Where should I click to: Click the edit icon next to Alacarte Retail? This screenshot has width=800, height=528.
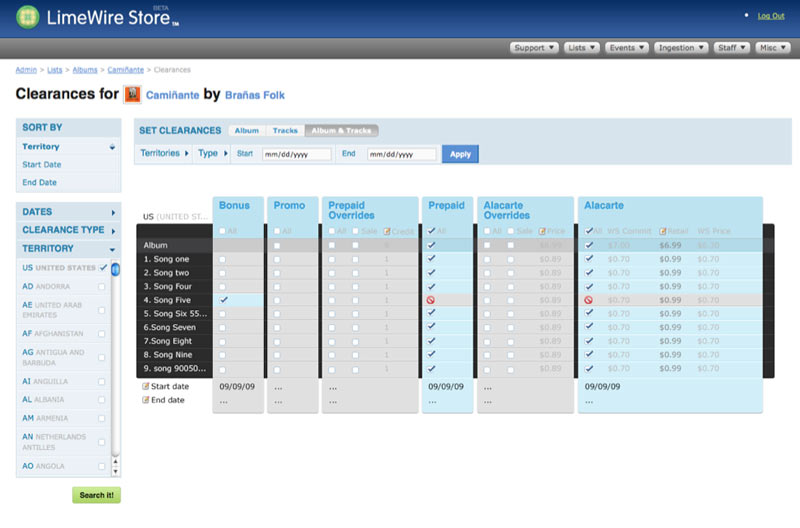pos(663,231)
